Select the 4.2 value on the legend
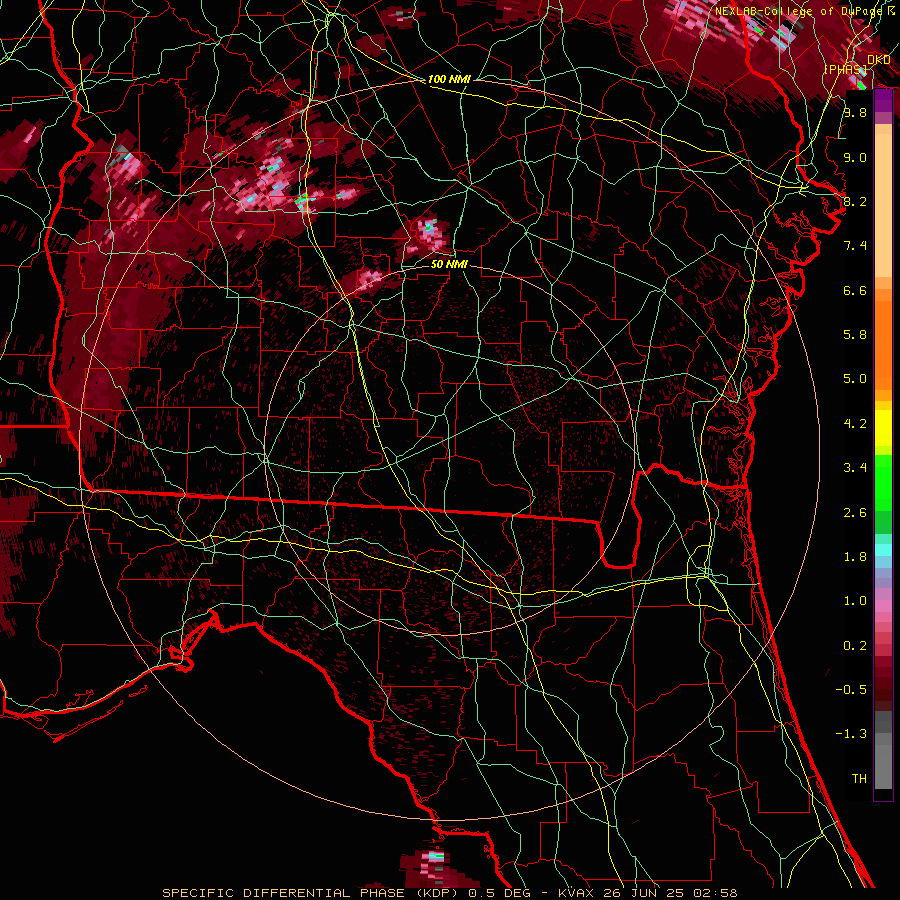This screenshot has width=900, height=900. (x=855, y=424)
